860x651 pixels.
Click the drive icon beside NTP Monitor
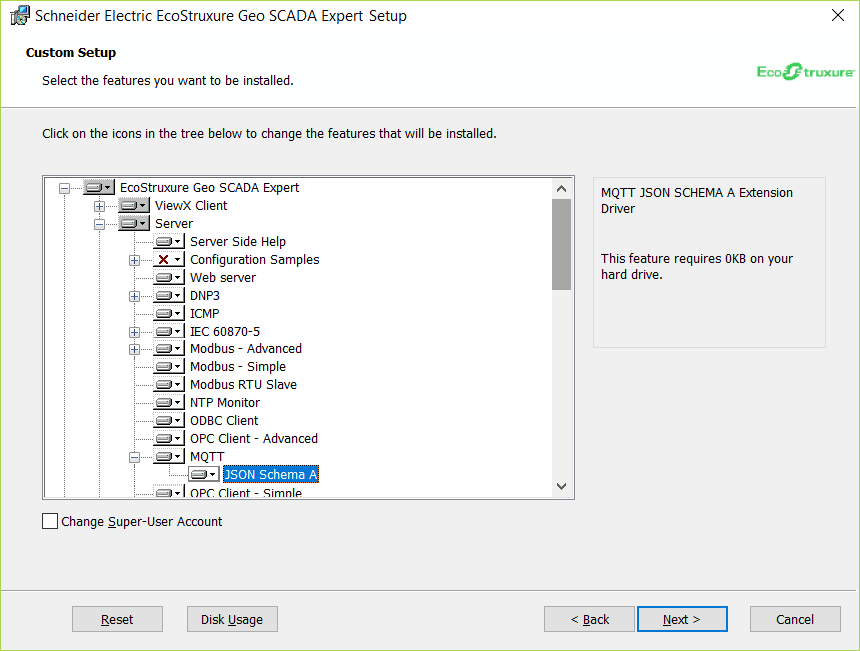(x=169, y=403)
